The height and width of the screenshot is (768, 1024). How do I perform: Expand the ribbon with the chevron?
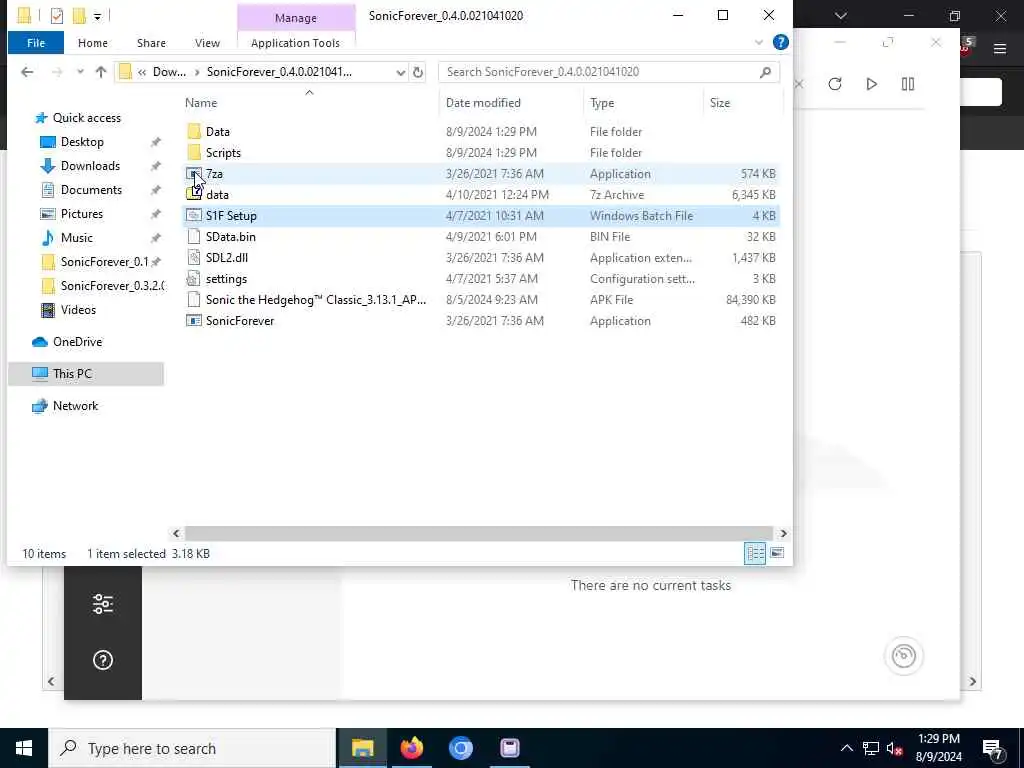click(x=759, y=42)
